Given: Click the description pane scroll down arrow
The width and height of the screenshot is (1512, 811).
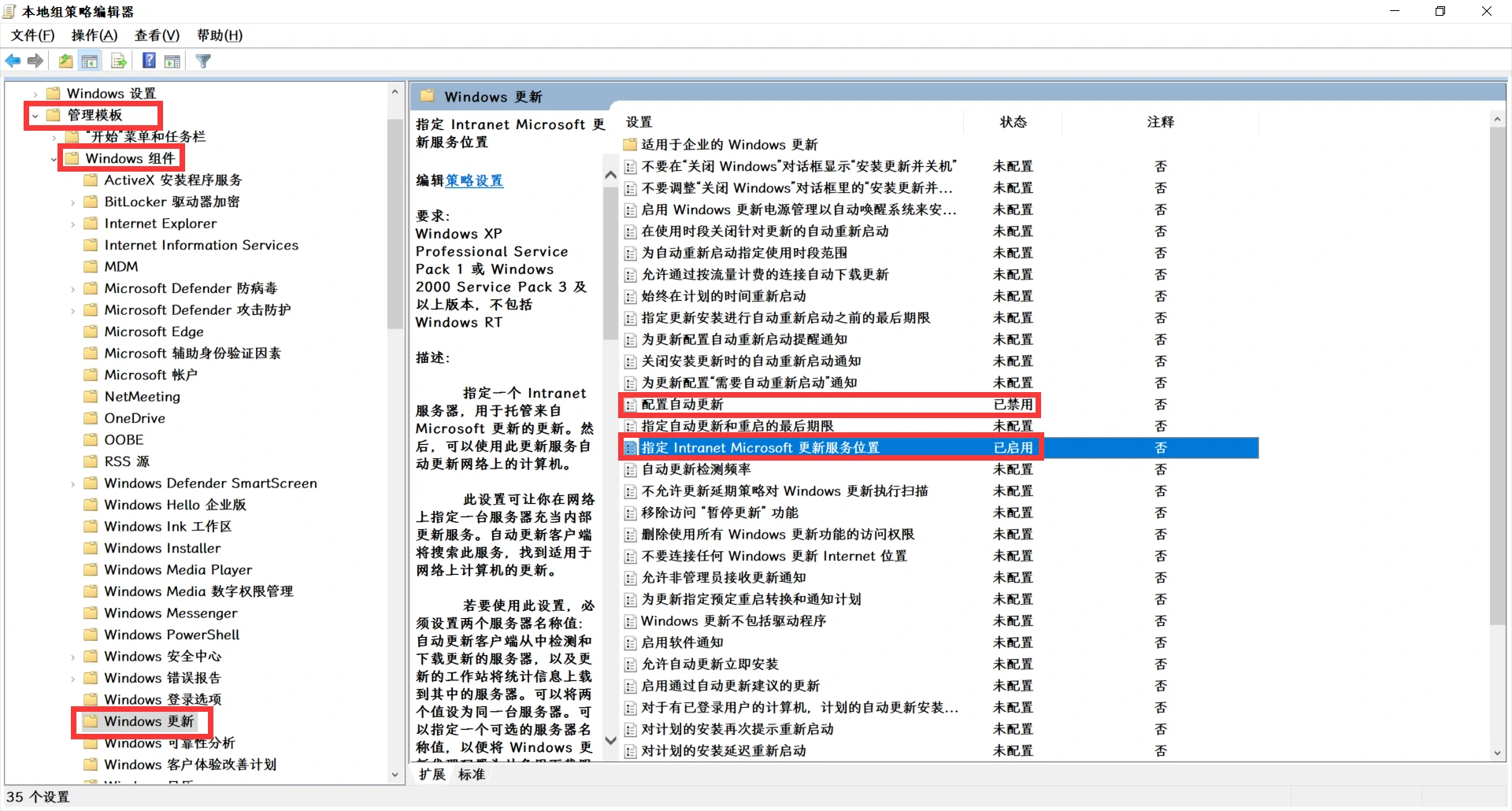Looking at the screenshot, I should tap(610, 740).
